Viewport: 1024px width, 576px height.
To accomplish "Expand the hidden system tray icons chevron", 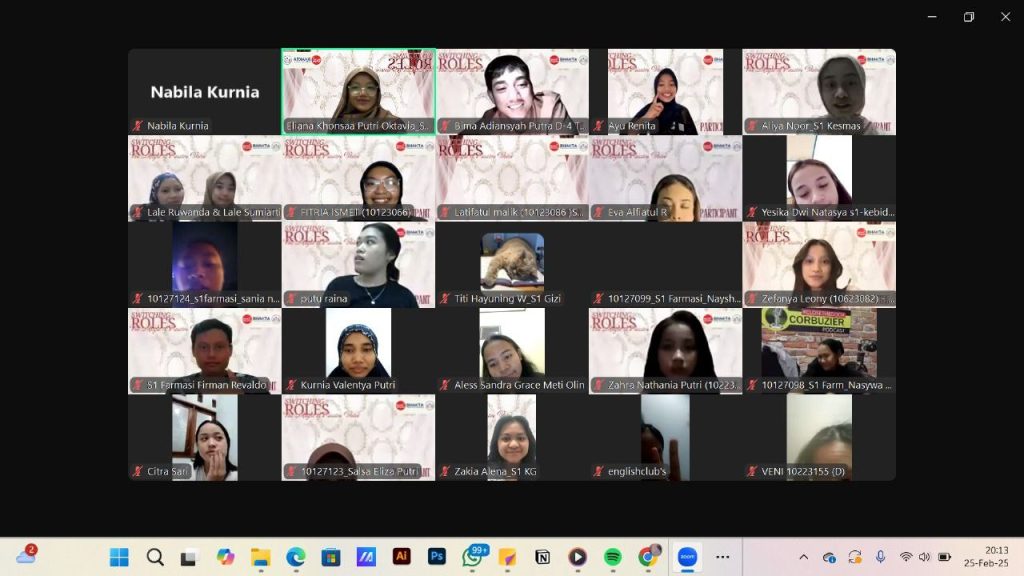I will coord(803,557).
